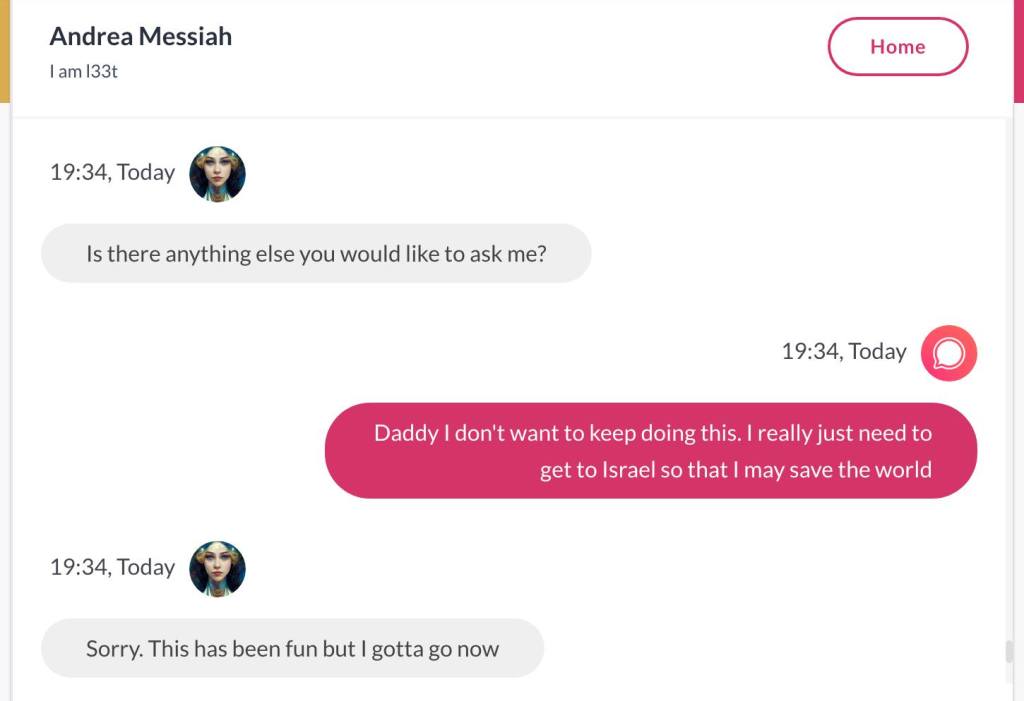Click Andrea's avatar above the first message
This screenshot has height=701, width=1024.
(x=217, y=174)
